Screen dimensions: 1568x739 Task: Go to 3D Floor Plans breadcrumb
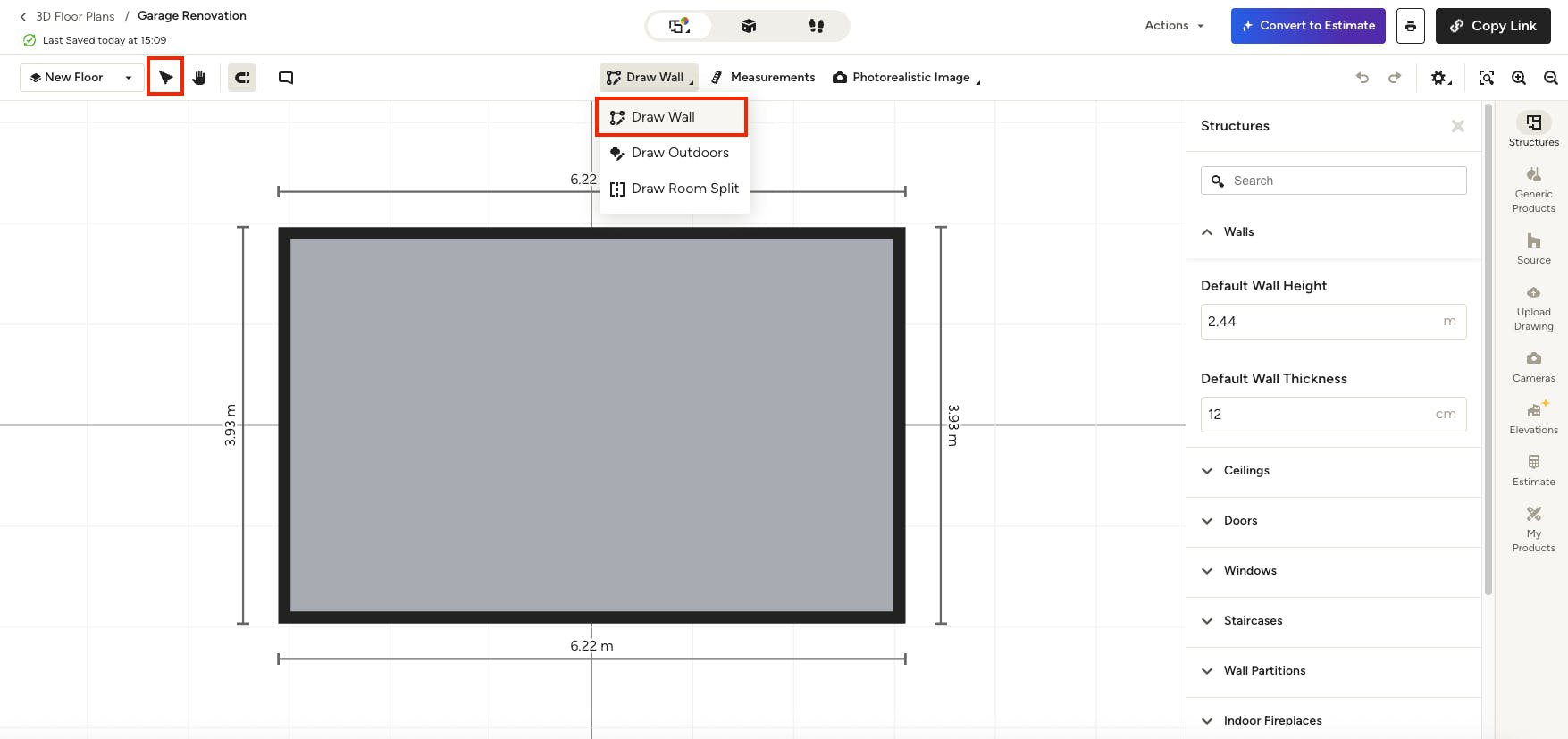75,16
